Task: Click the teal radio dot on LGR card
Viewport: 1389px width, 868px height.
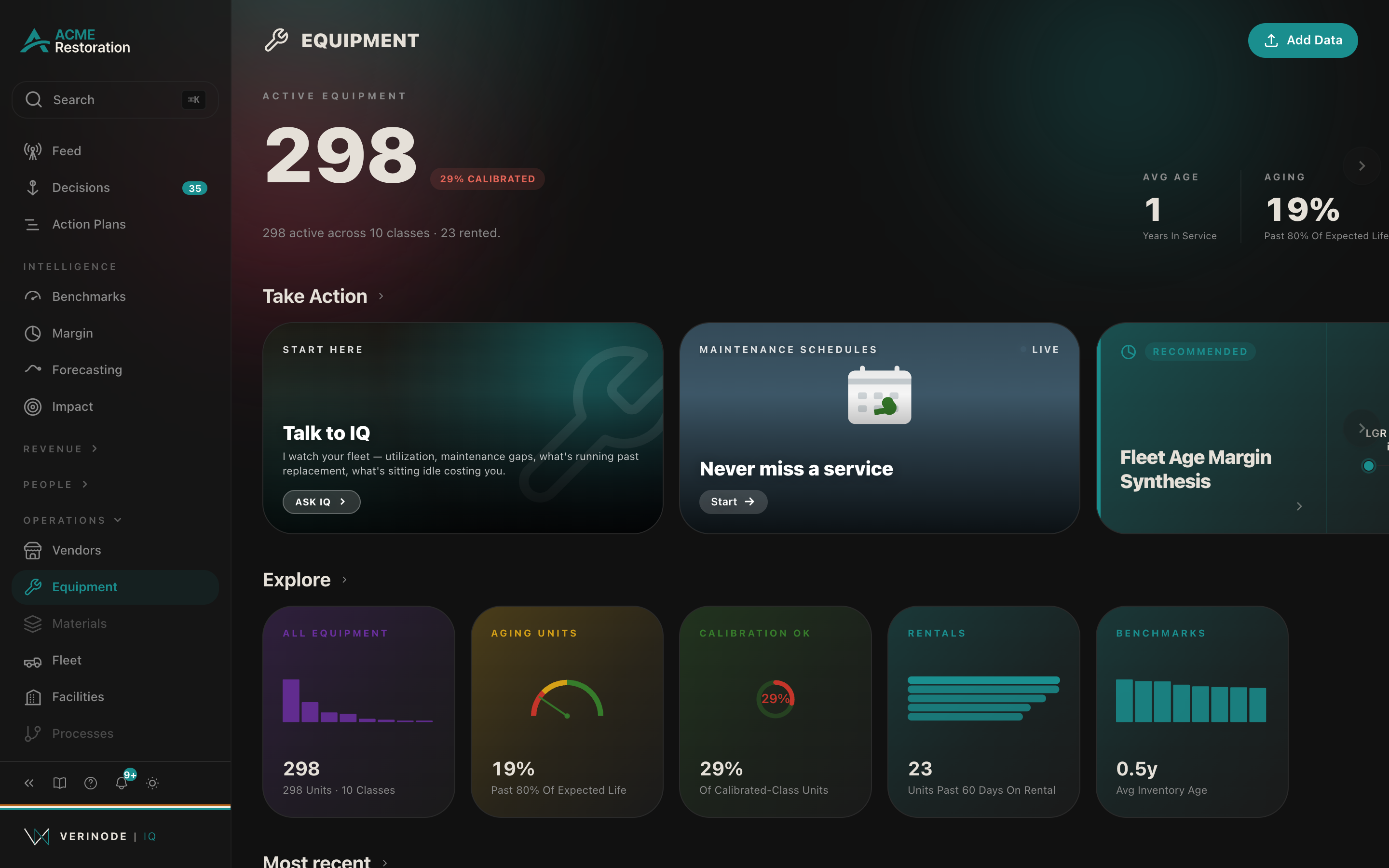Action: 1368,465
